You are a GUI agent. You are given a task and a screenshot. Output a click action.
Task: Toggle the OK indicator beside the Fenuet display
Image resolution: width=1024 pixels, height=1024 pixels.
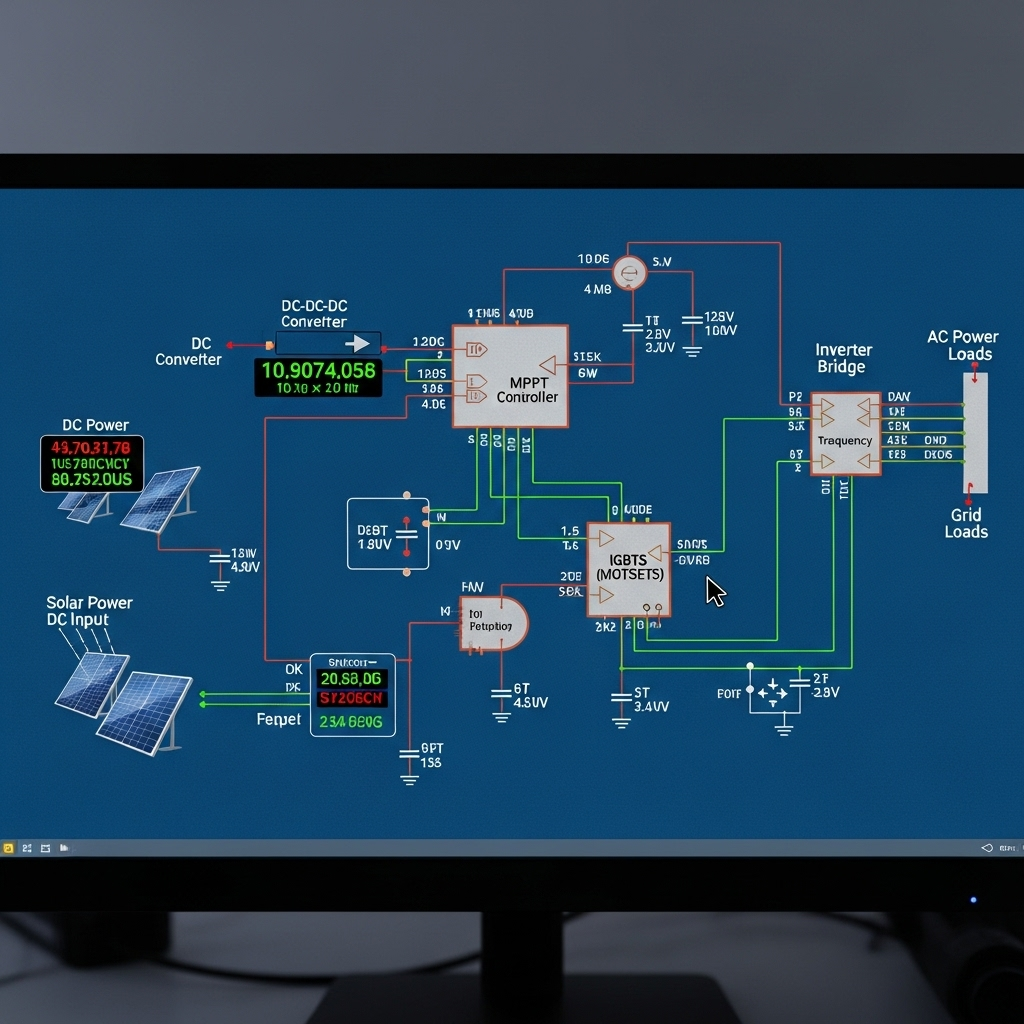(294, 669)
